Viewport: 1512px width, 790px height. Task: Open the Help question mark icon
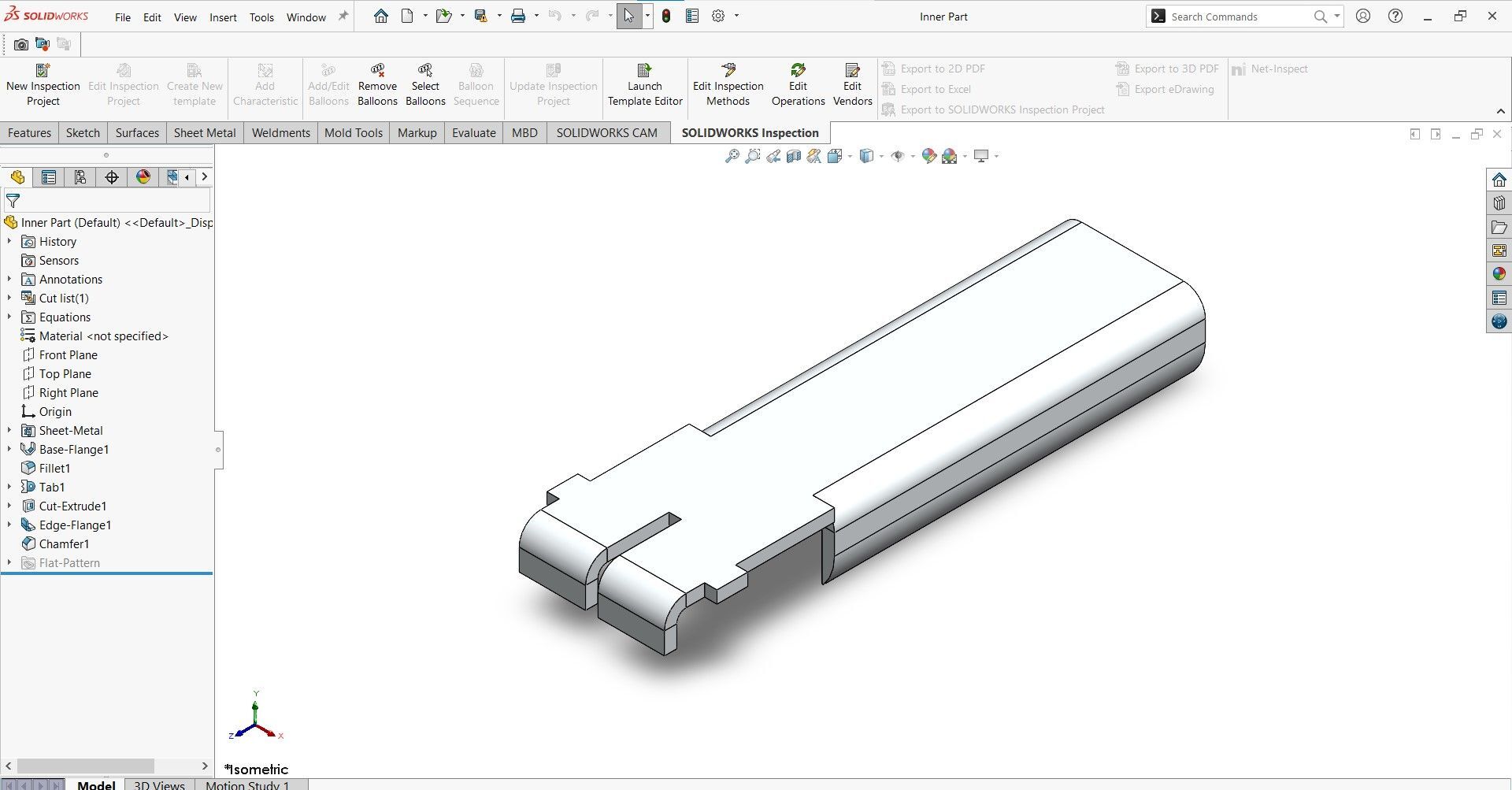click(x=1395, y=16)
